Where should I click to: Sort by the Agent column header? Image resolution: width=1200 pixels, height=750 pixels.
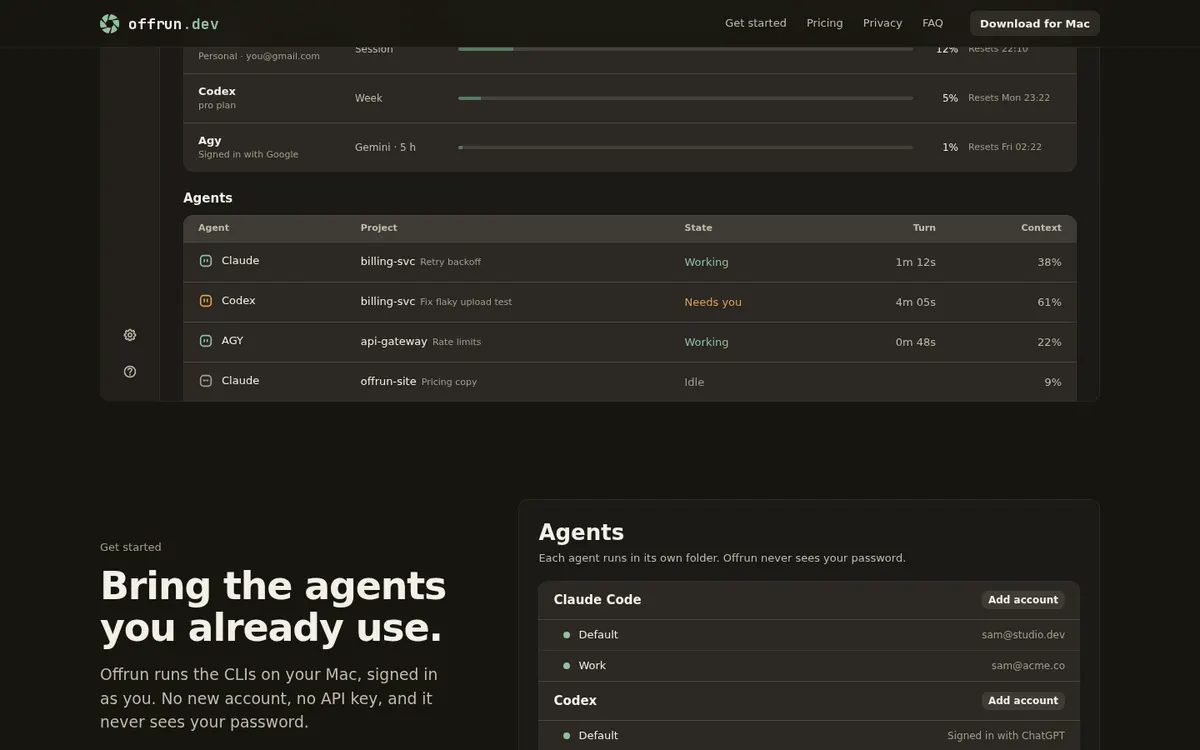[x=214, y=228]
